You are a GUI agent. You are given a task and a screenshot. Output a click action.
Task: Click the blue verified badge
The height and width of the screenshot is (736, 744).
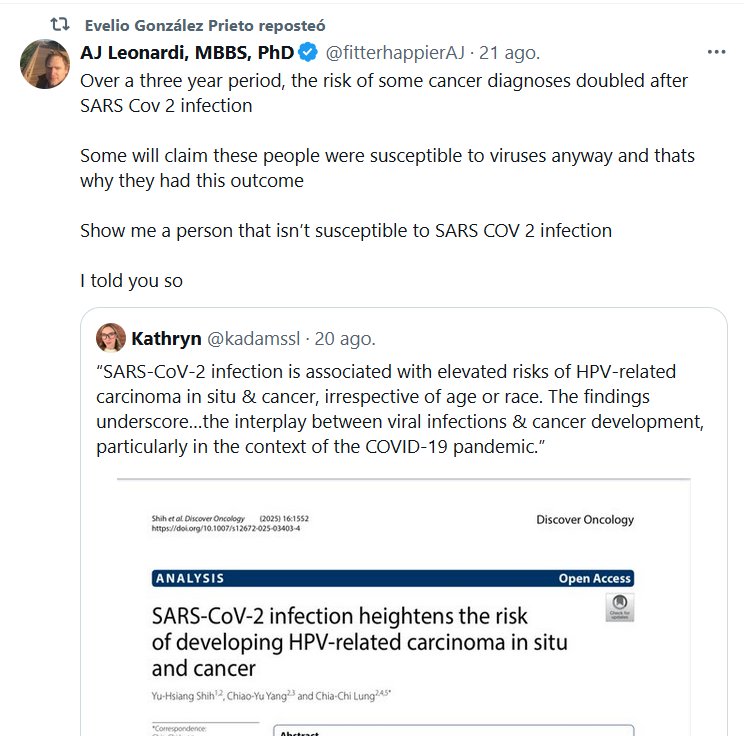(x=310, y=53)
